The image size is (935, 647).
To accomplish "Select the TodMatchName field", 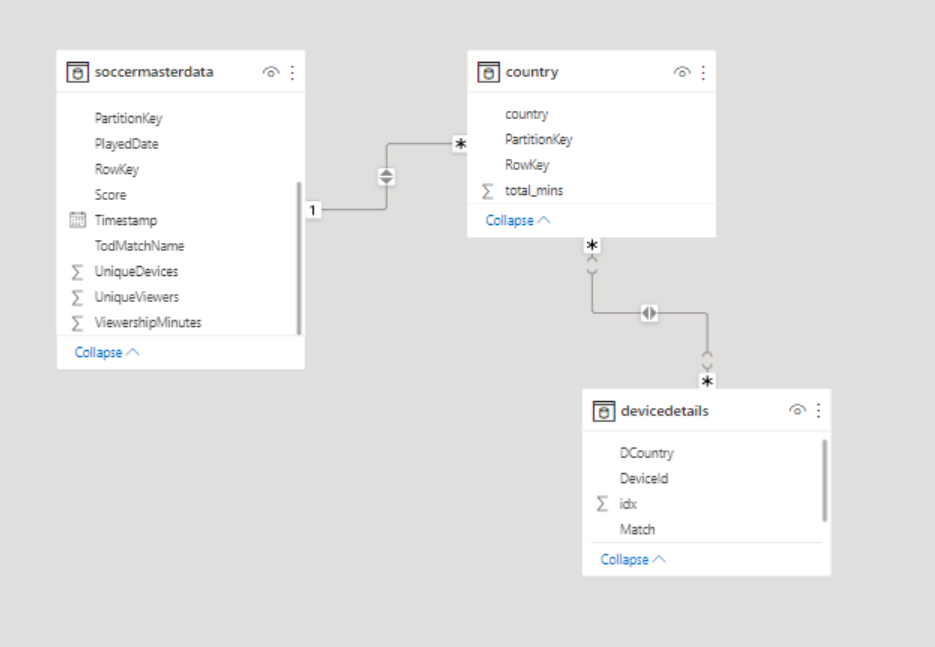I will click(x=139, y=246).
